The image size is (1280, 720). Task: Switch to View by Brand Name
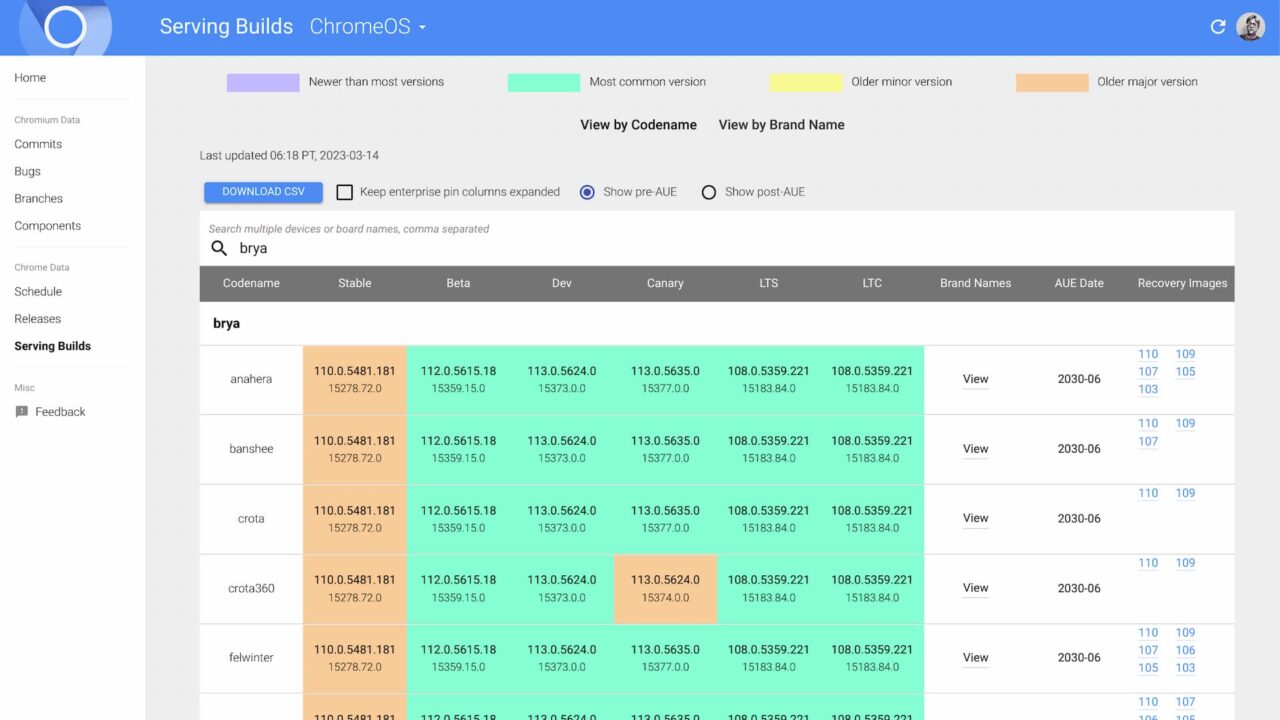[781, 125]
